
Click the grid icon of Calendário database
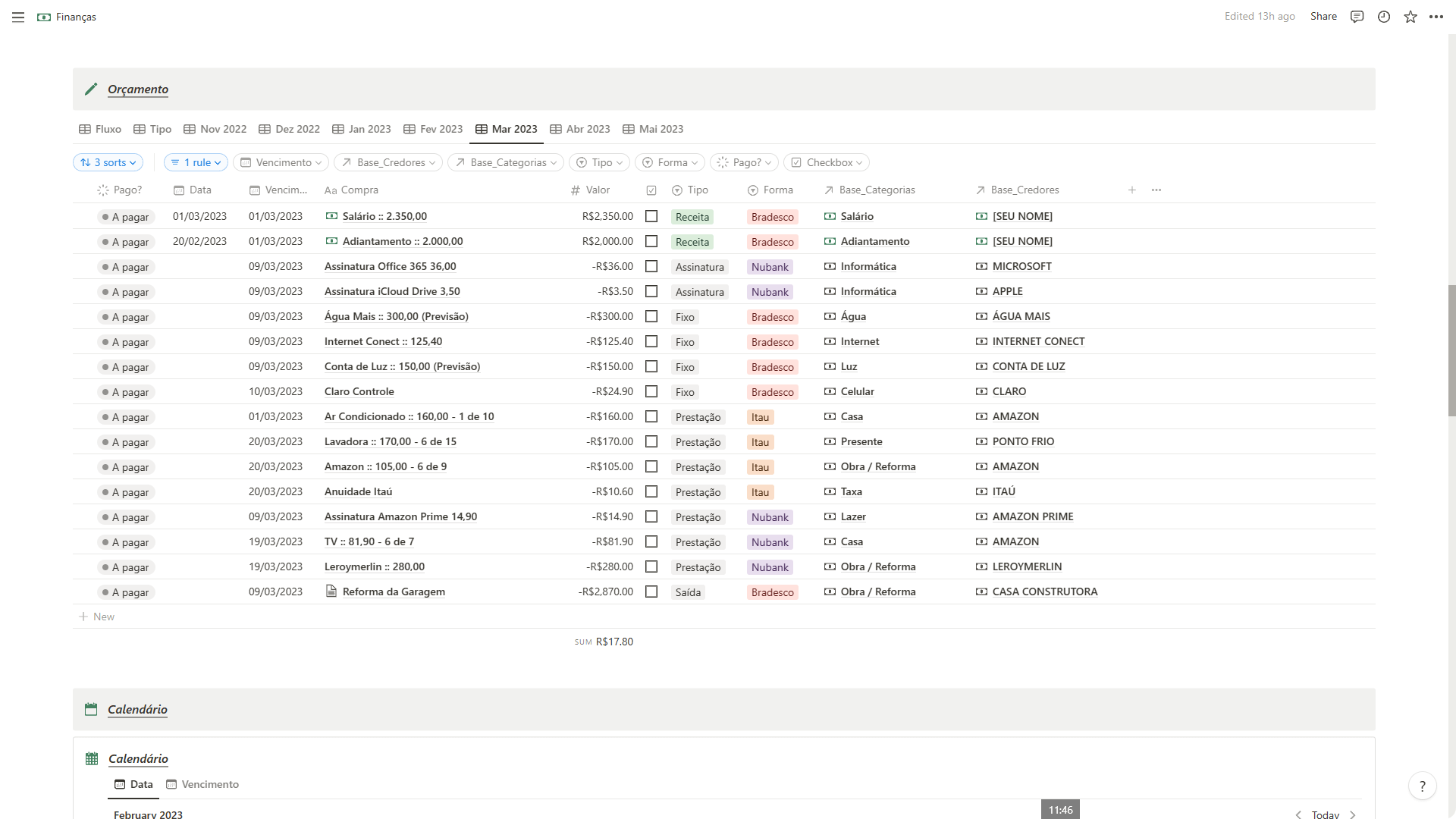(92, 758)
